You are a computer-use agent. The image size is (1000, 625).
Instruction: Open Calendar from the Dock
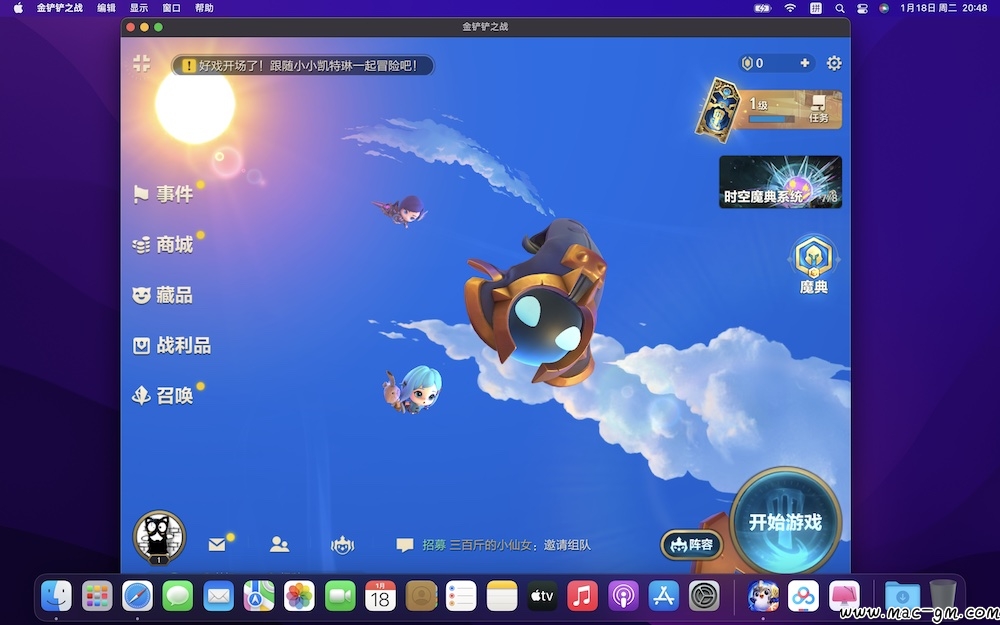pos(381,596)
